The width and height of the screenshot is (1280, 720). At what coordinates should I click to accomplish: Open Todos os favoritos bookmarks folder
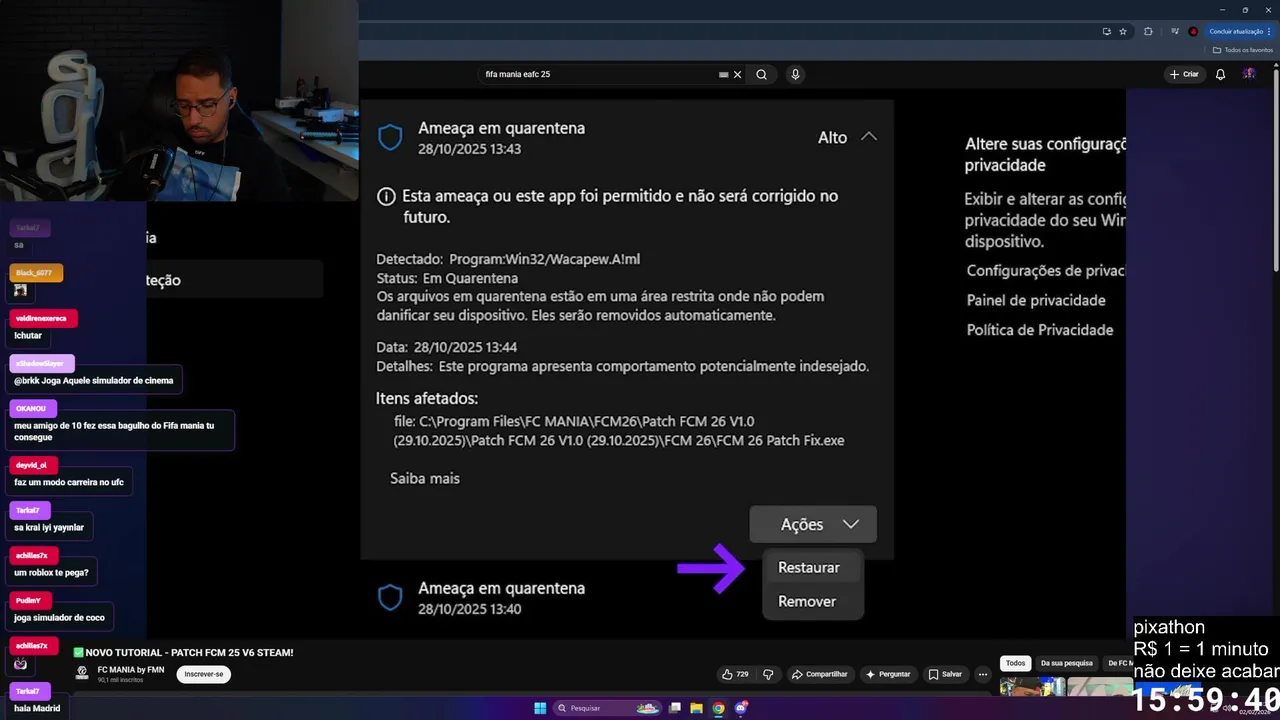click(1243, 50)
